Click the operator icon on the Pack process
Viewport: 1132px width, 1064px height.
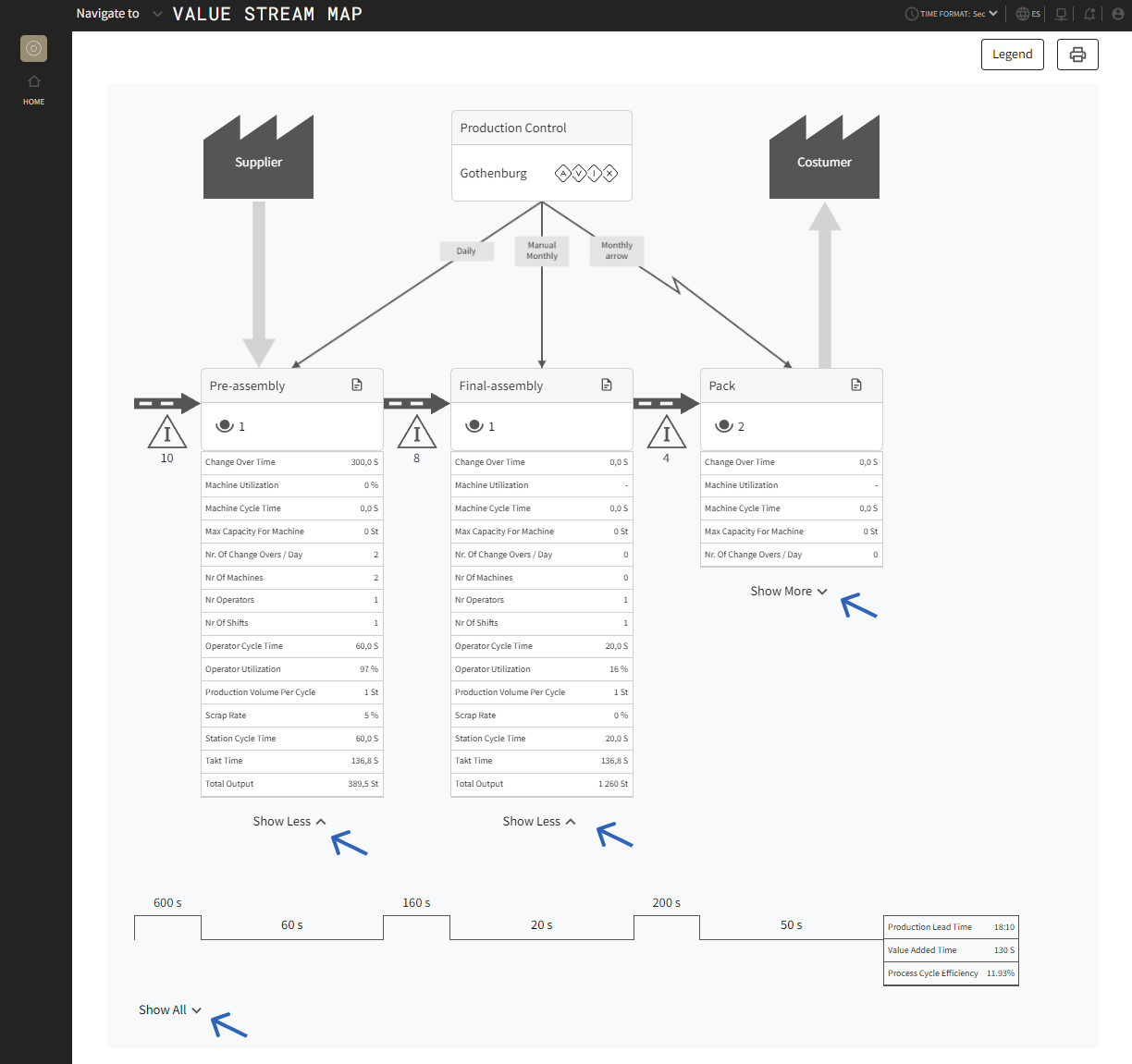click(725, 425)
